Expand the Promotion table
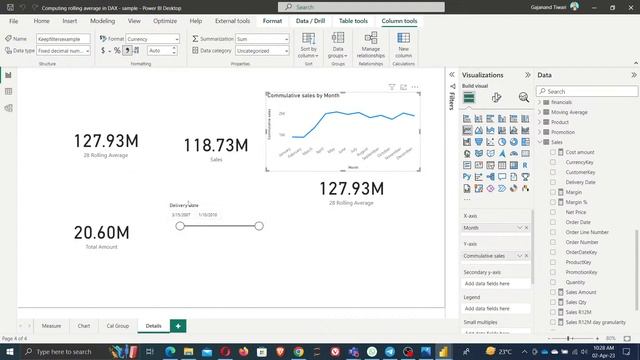This screenshot has height=360, width=640. 540,132
